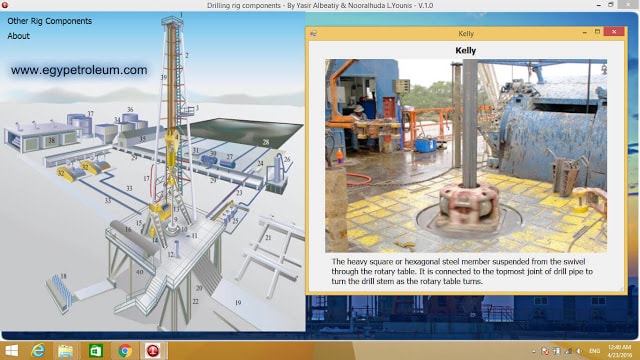Select component 39 on the mast
The image size is (640, 360).
164,77
